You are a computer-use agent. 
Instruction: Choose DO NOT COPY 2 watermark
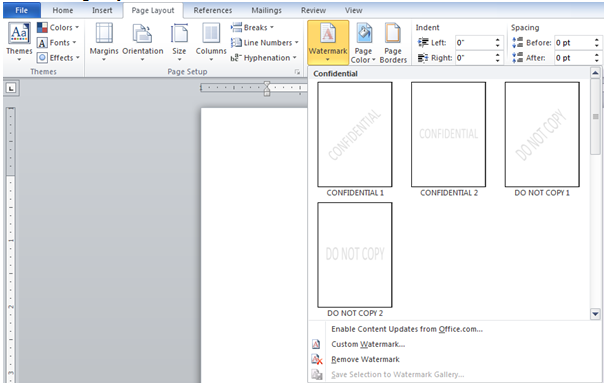pyautogui.click(x=355, y=255)
